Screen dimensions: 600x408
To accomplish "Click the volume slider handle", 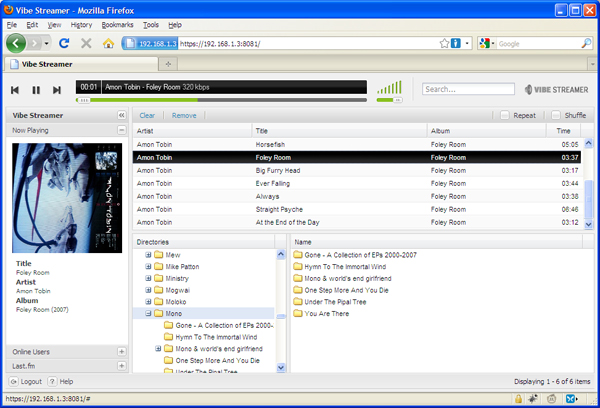I will pos(398,100).
